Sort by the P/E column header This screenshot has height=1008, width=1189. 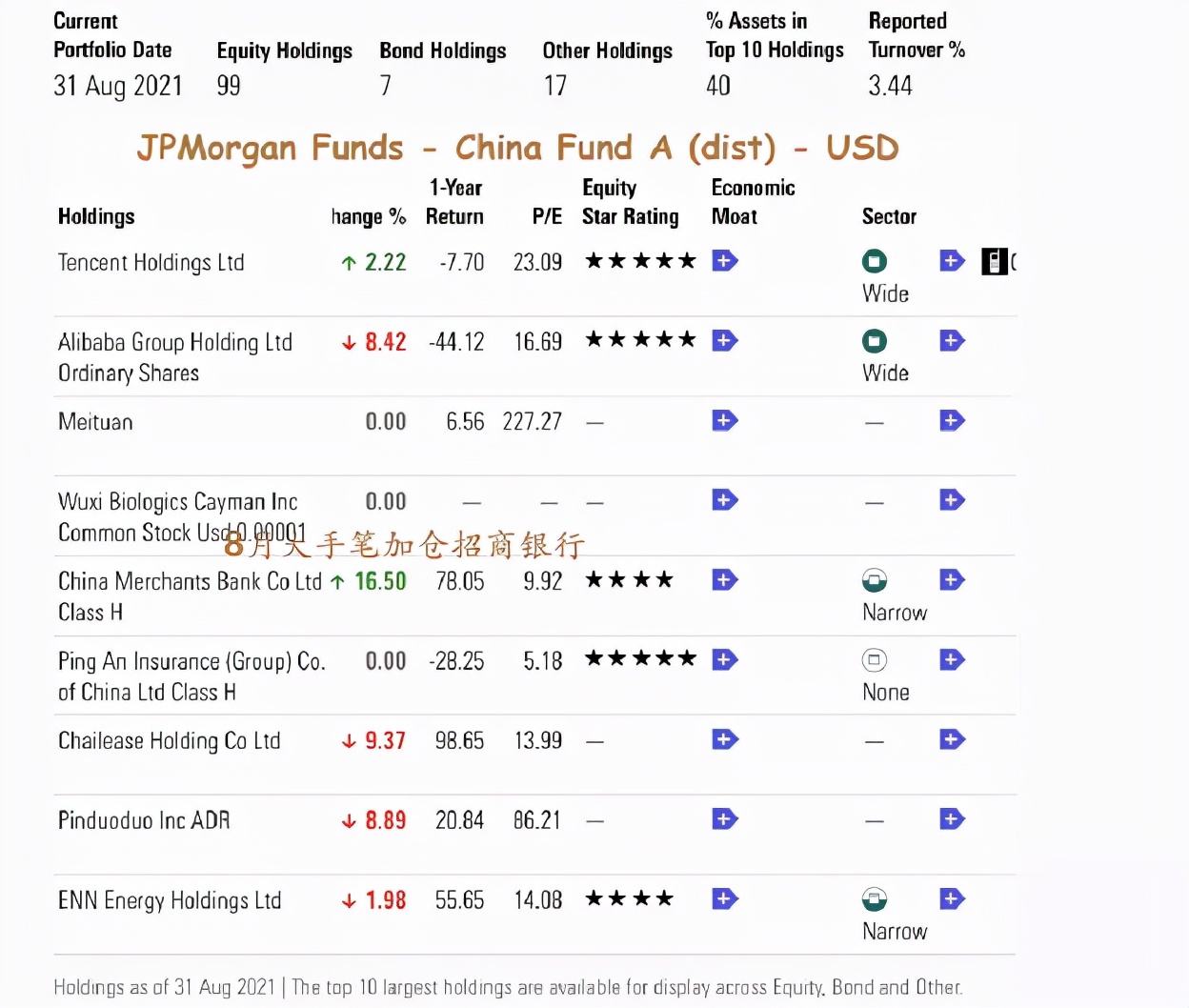pos(547,217)
